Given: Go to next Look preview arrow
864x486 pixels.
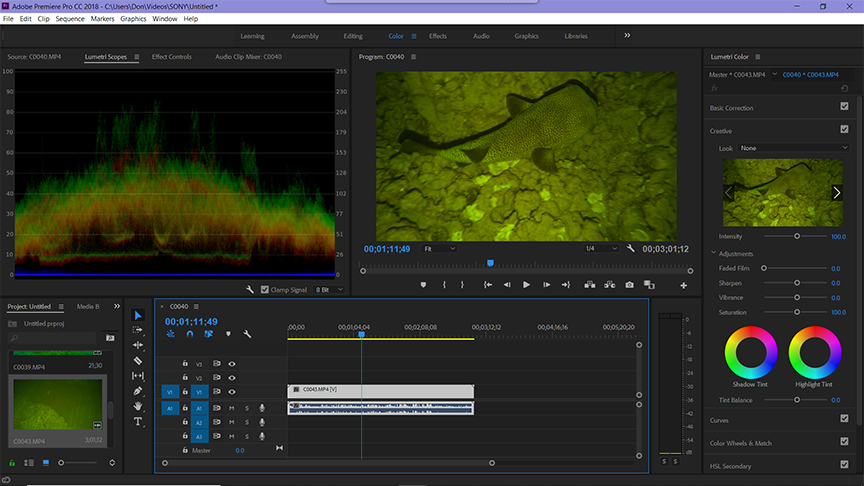Looking at the screenshot, I should 836,192.
